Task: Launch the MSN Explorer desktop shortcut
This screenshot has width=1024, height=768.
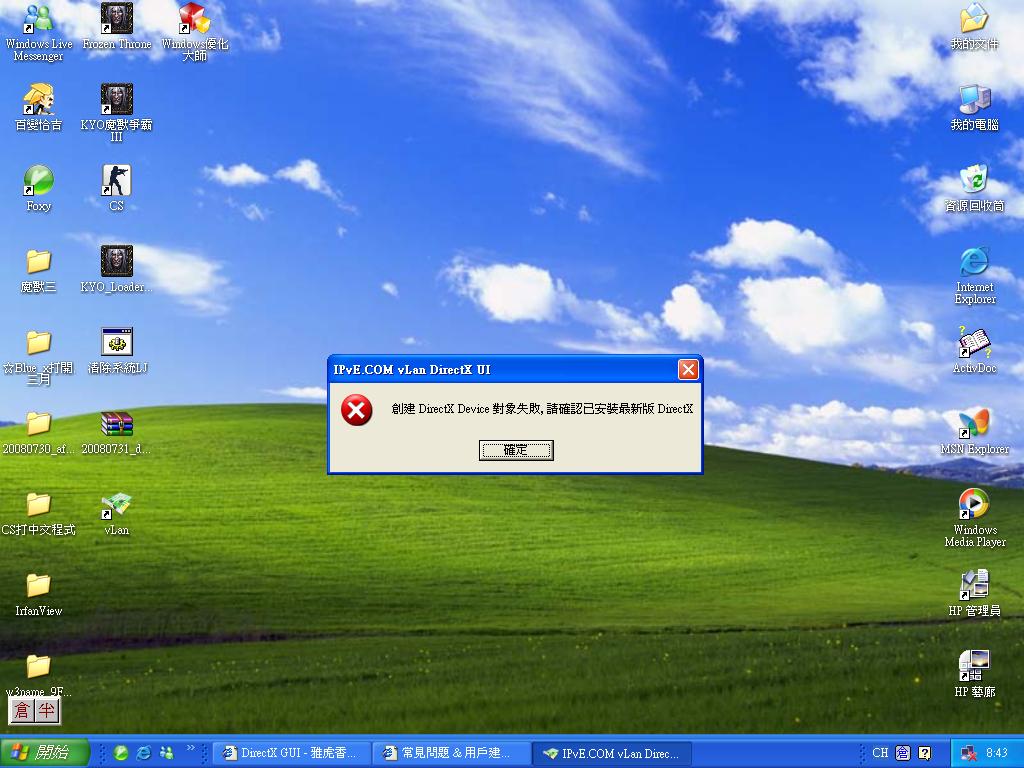Action: pyautogui.click(x=974, y=431)
